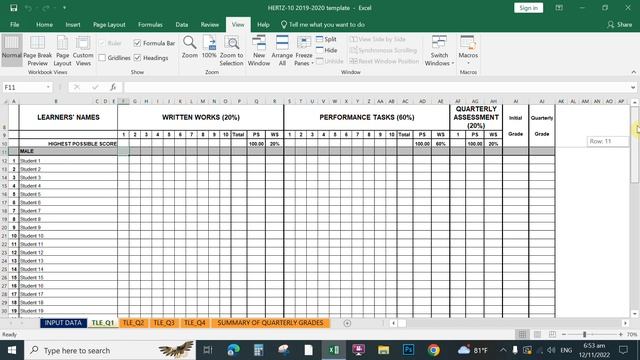The height and width of the screenshot is (360, 640).
Task: Click the zoom slider handle
Action: click(x=584, y=334)
